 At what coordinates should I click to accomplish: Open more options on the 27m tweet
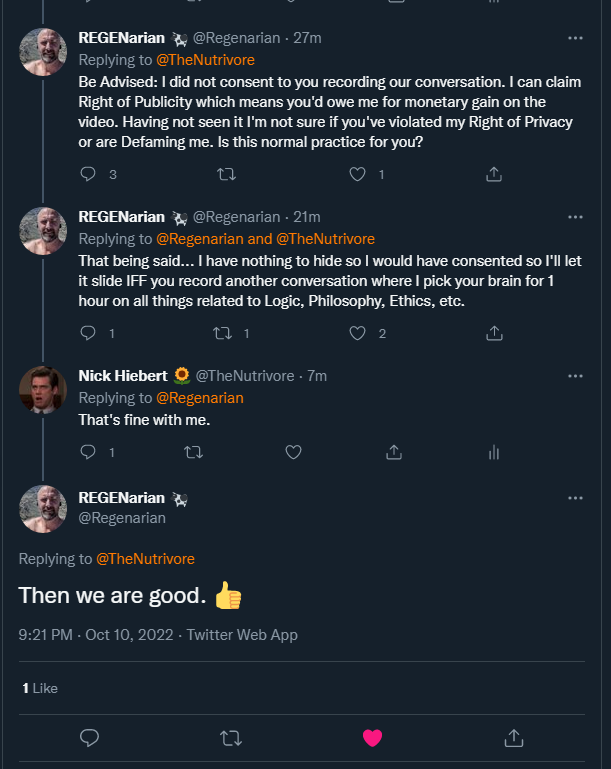coord(575,38)
